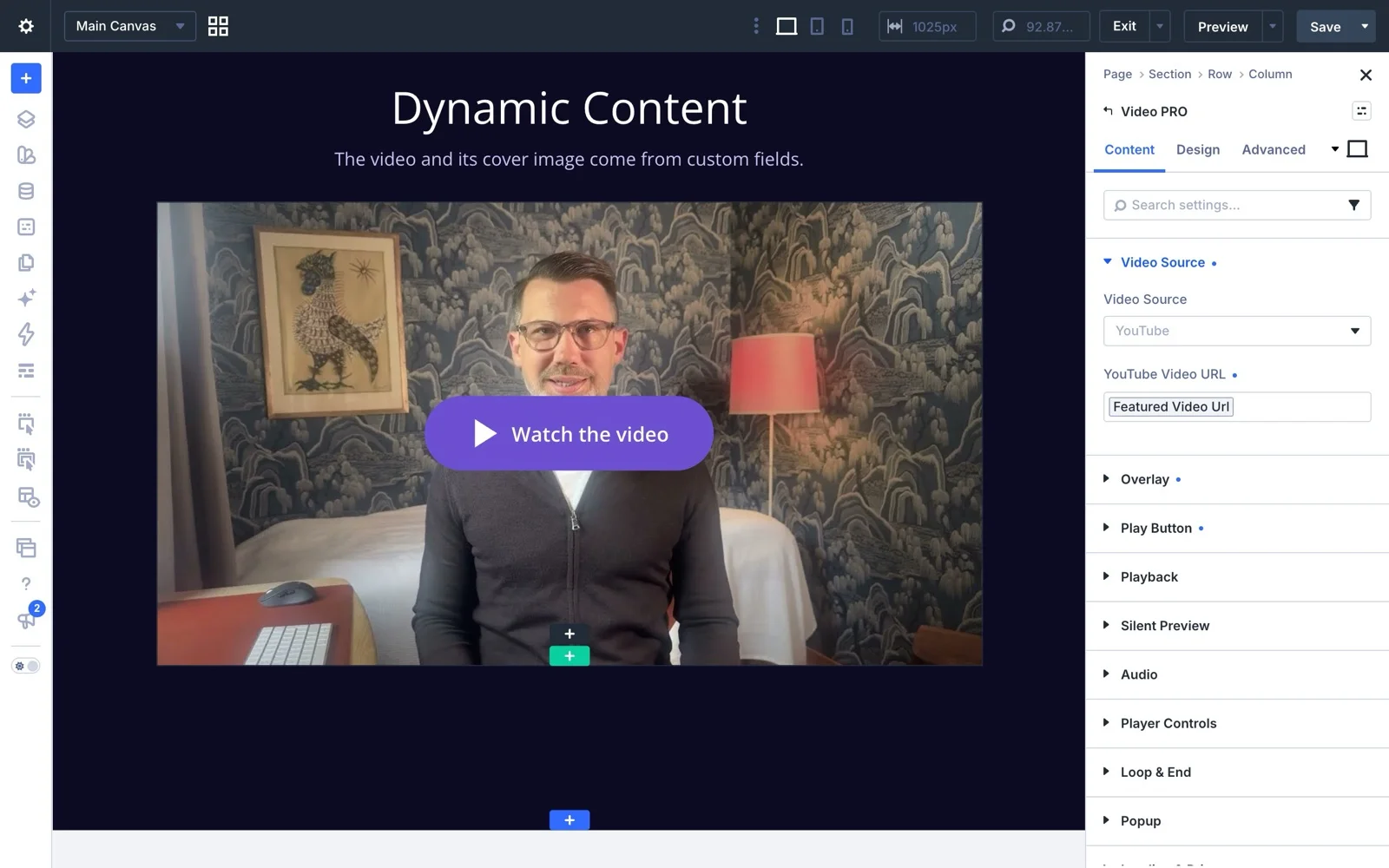Click the Watch the video play button
This screenshot has height=868, width=1389.
(569, 433)
